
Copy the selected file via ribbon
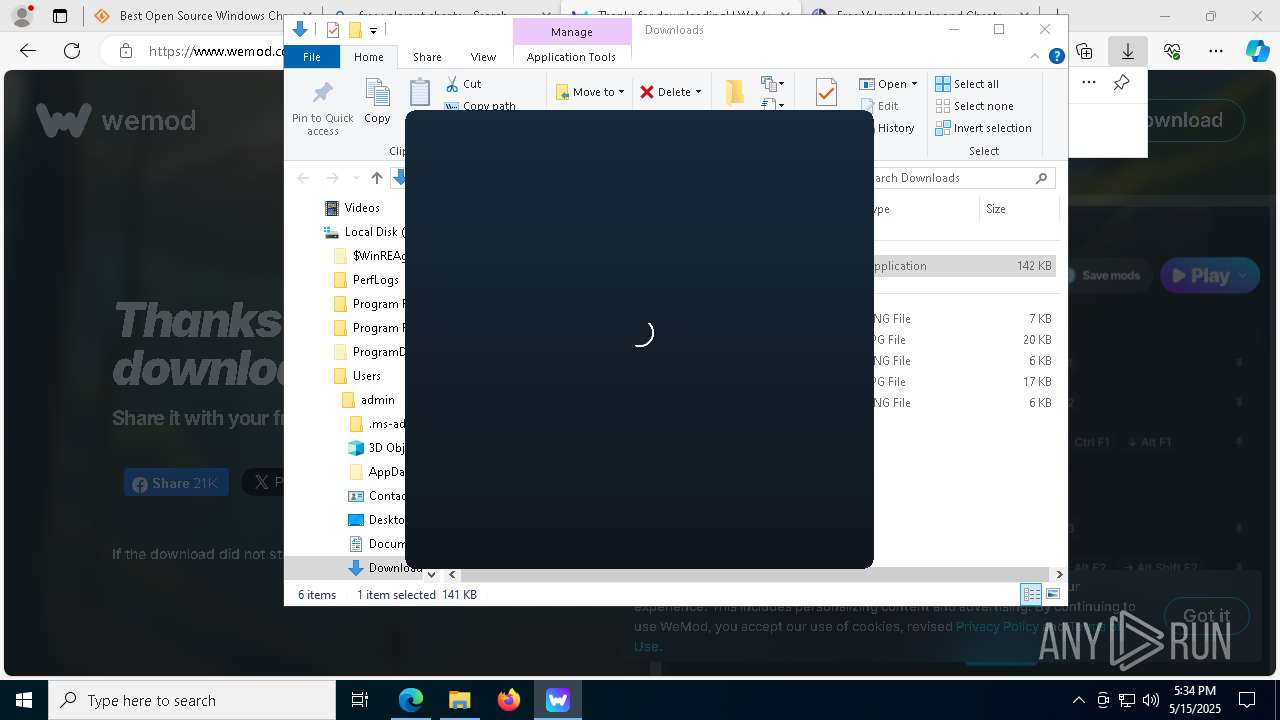[377, 102]
